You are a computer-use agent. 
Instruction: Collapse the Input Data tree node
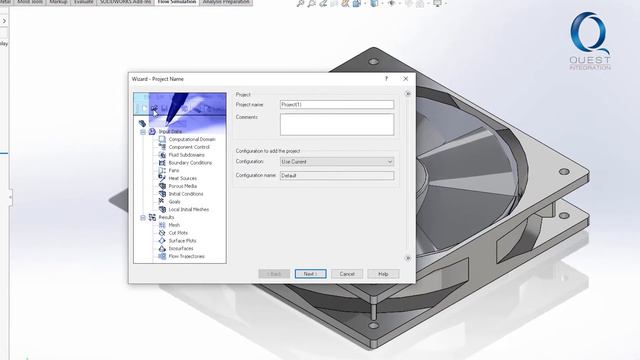[143, 132]
